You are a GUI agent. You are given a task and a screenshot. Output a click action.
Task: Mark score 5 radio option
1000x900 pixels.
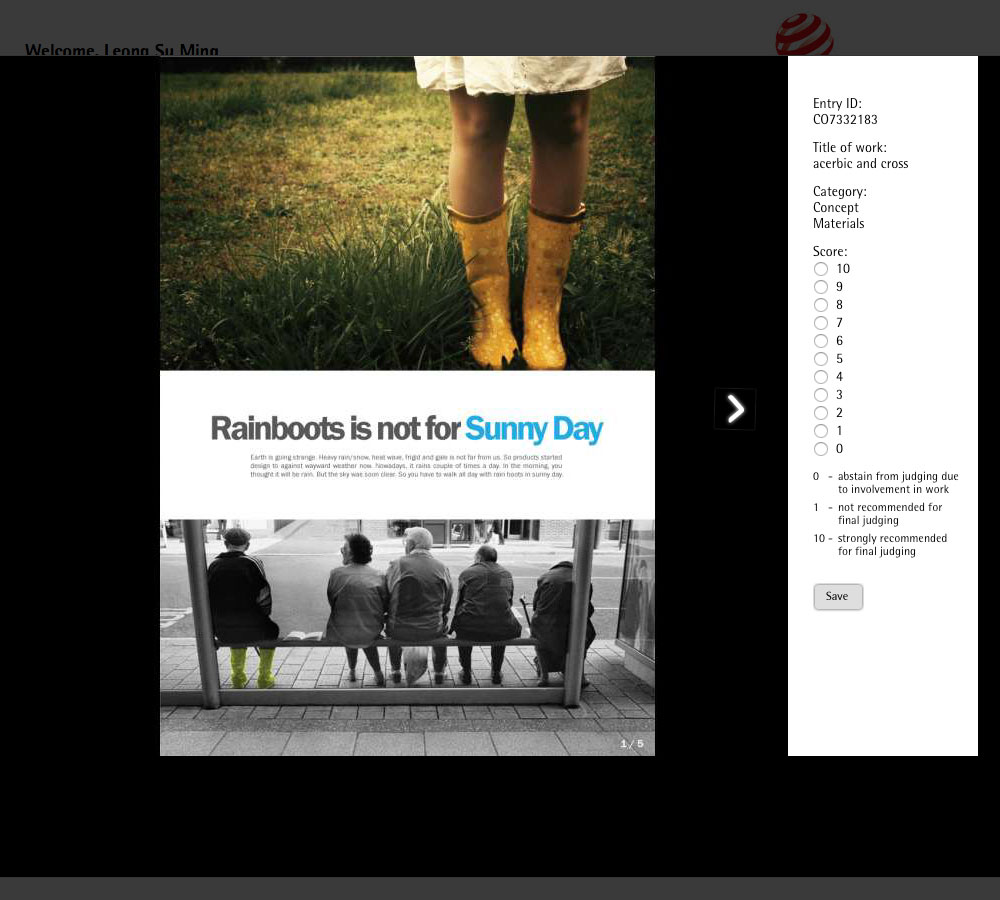pyautogui.click(x=821, y=359)
